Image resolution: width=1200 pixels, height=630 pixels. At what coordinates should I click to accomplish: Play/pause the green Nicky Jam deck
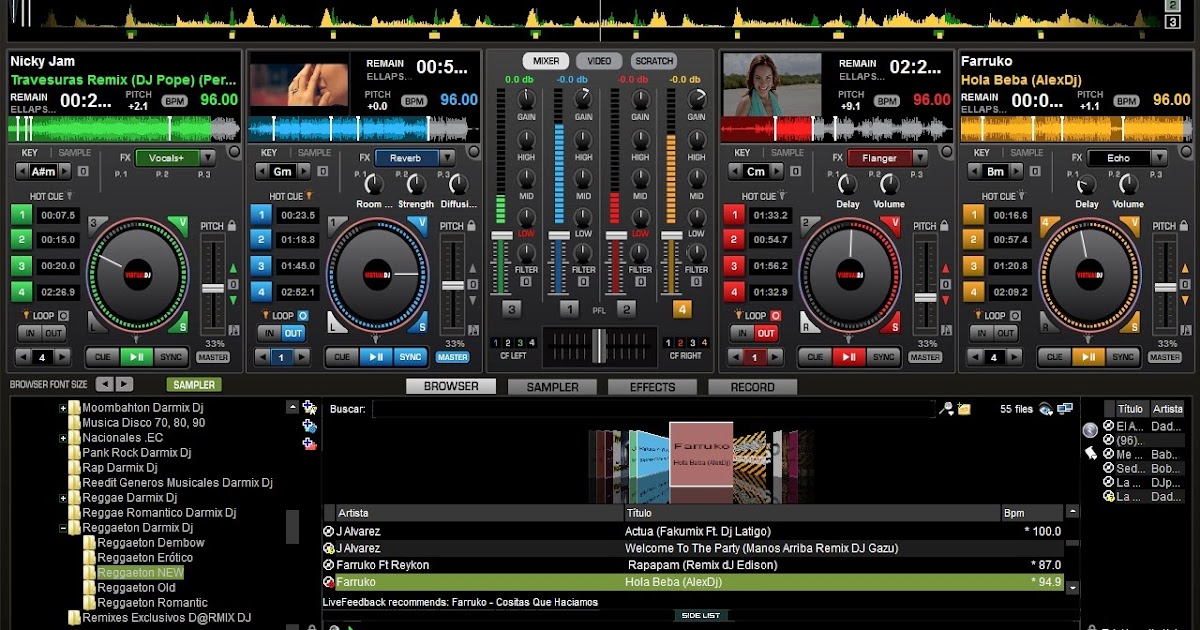(135, 357)
